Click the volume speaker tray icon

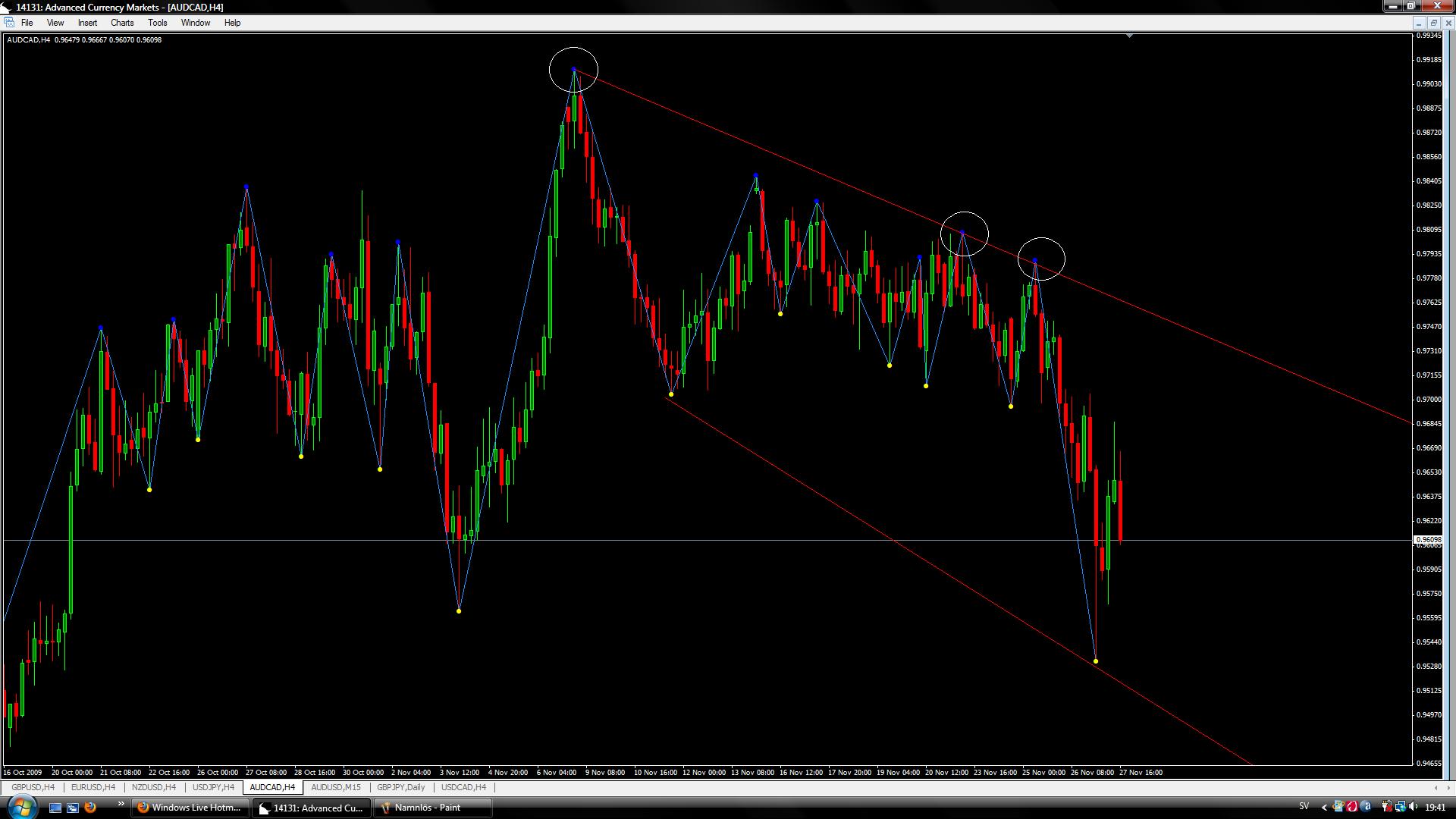[x=1414, y=807]
